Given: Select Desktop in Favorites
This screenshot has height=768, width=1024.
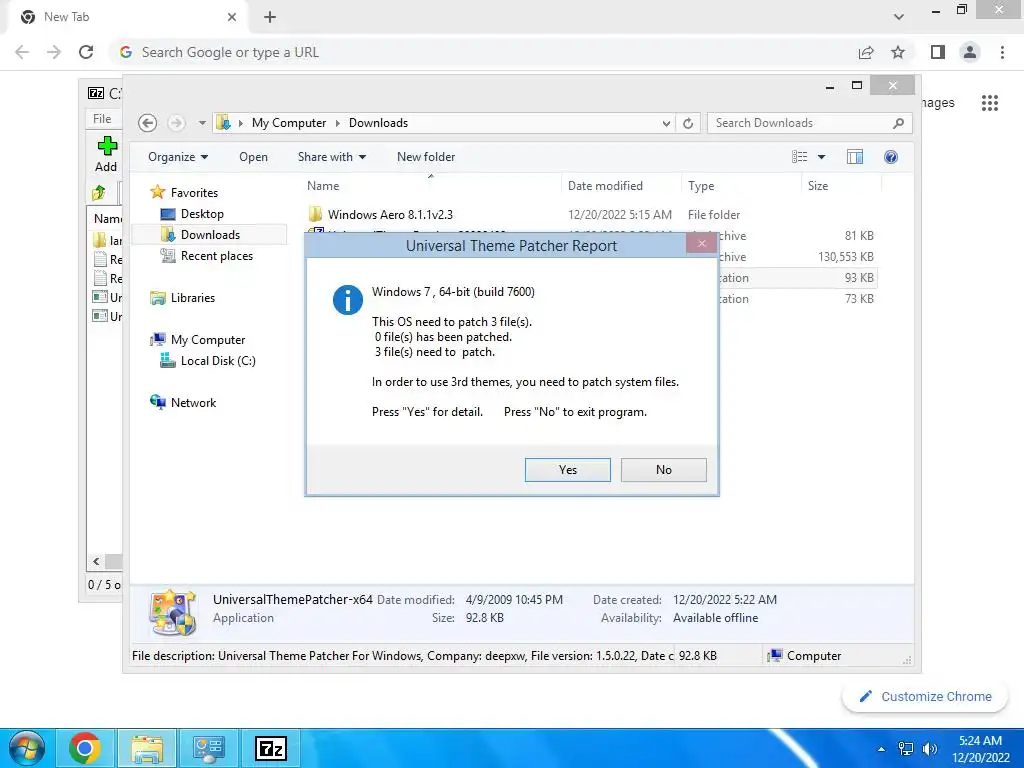Looking at the screenshot, I should pos(202,214).
